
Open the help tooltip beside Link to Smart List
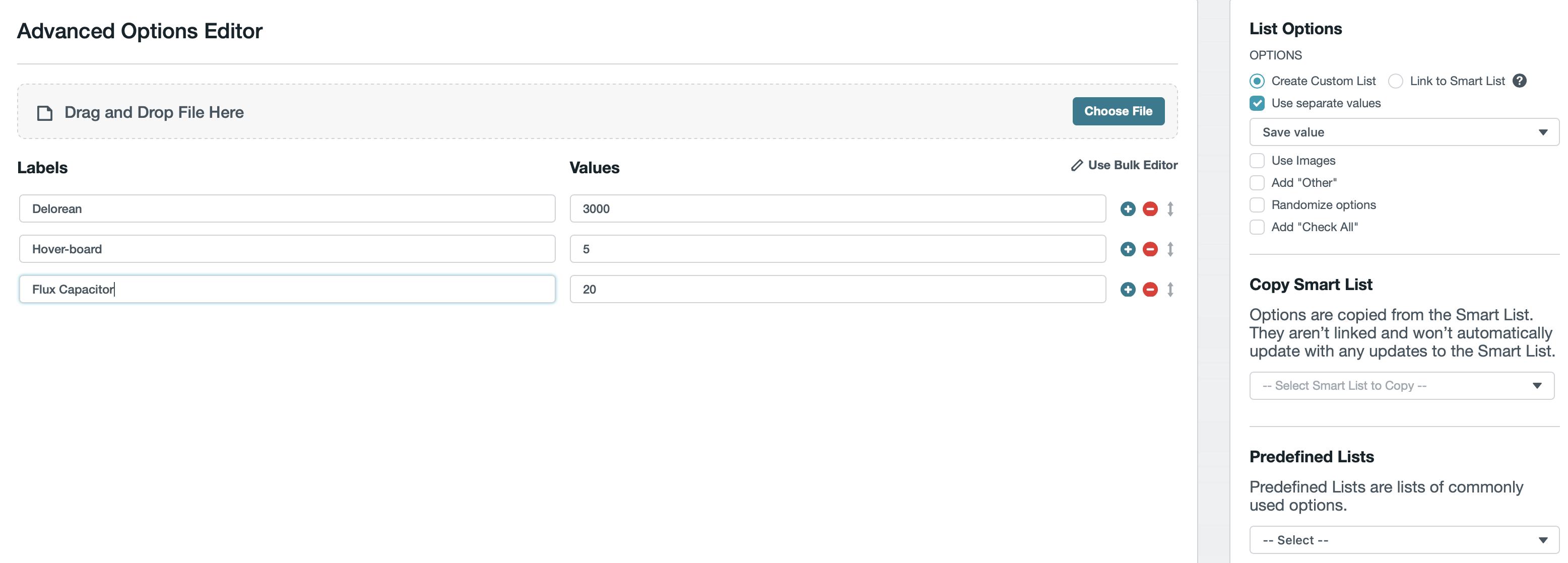[1520, 81]
